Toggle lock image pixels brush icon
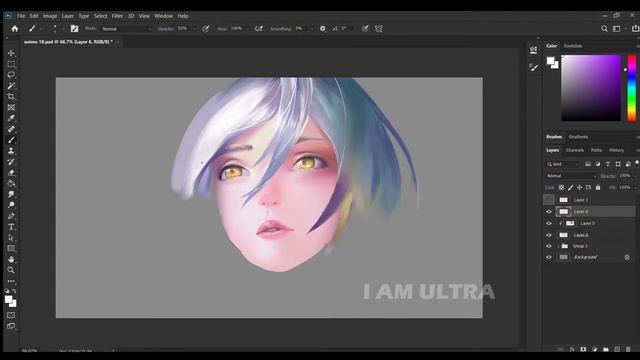 point(571,187)
